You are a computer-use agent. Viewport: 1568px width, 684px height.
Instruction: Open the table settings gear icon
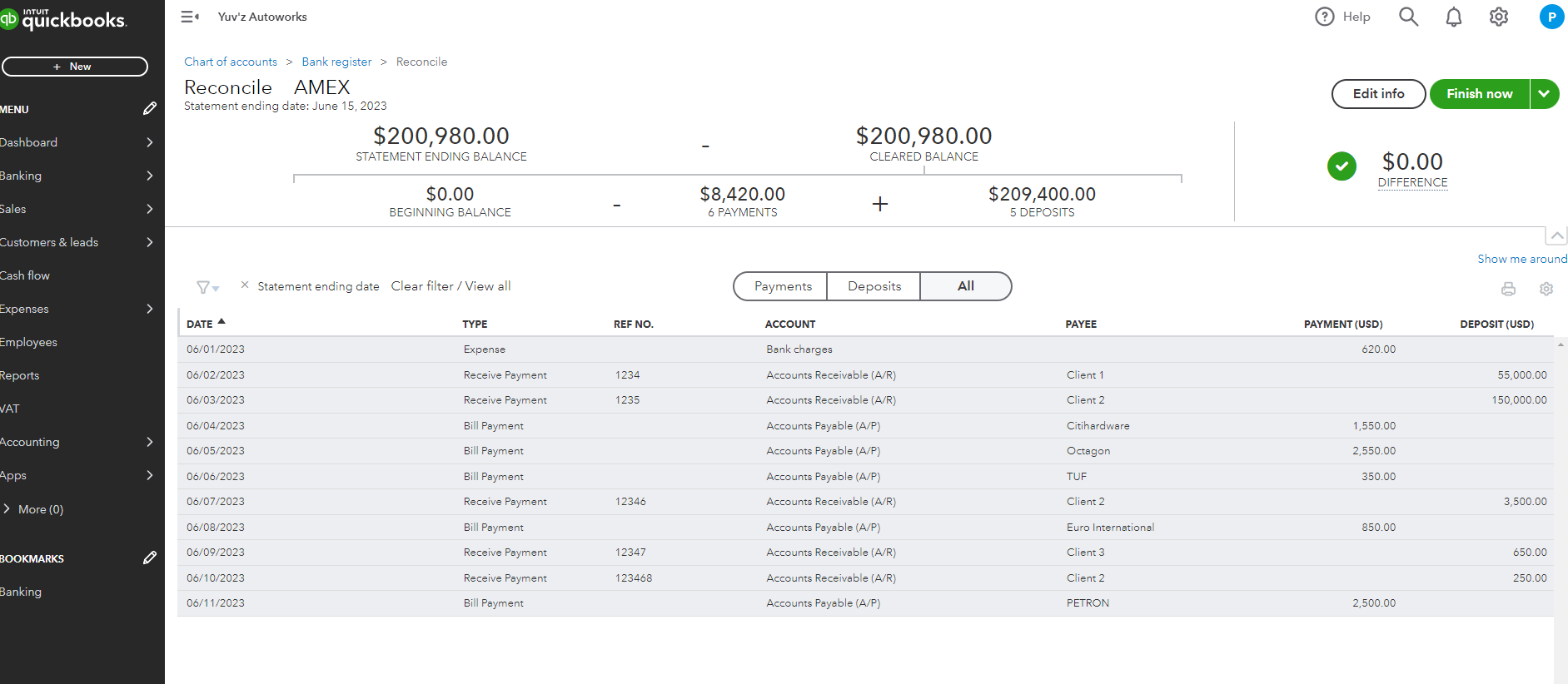(1546, 289)
